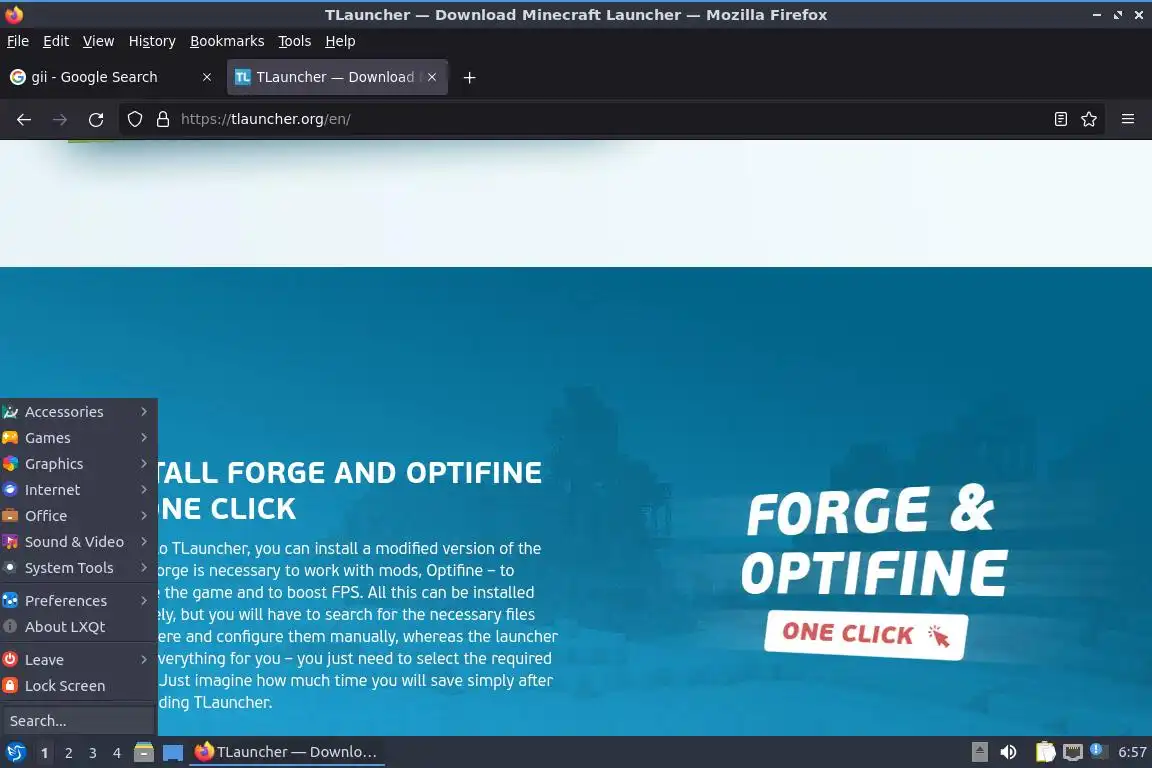Open the update notifier tray icon

(1098, 750)
